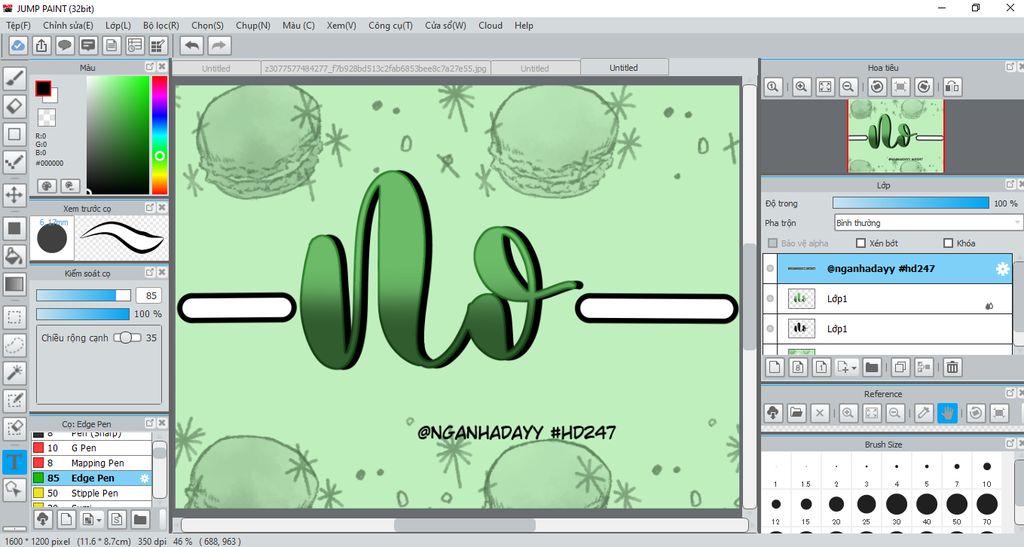Click the canvas horizontal scrollbar
The width and height of the screenshot is (1024, 547).
[464, 525]
